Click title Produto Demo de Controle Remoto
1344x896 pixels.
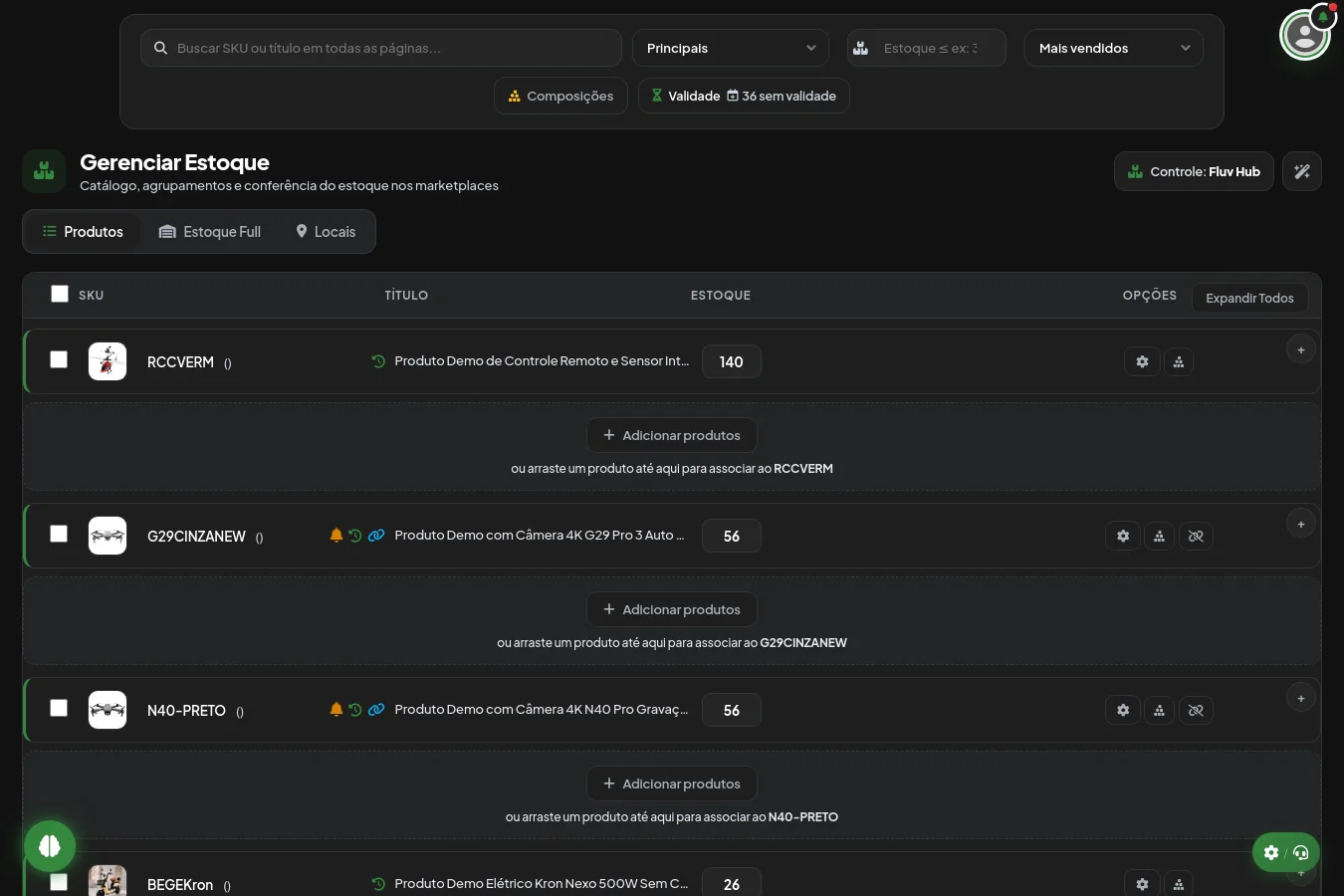[542, 361]
